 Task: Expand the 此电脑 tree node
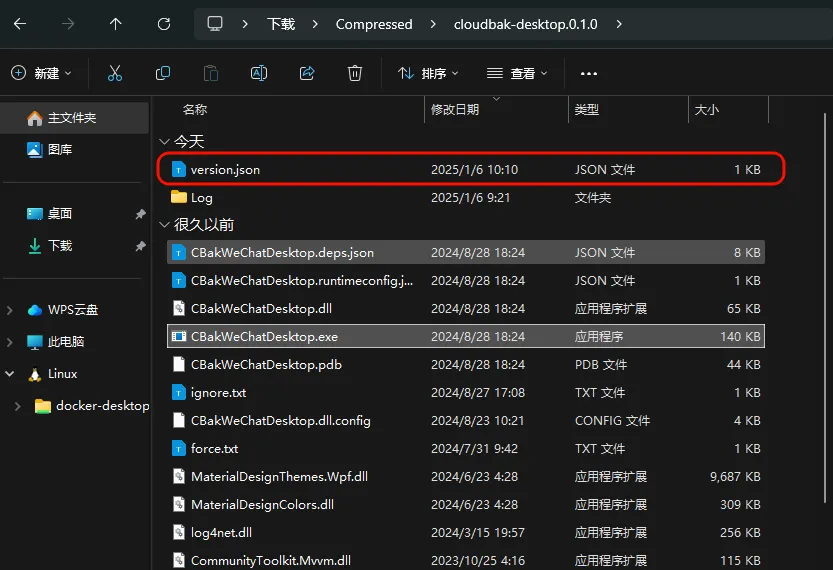[x=11, y=342]
